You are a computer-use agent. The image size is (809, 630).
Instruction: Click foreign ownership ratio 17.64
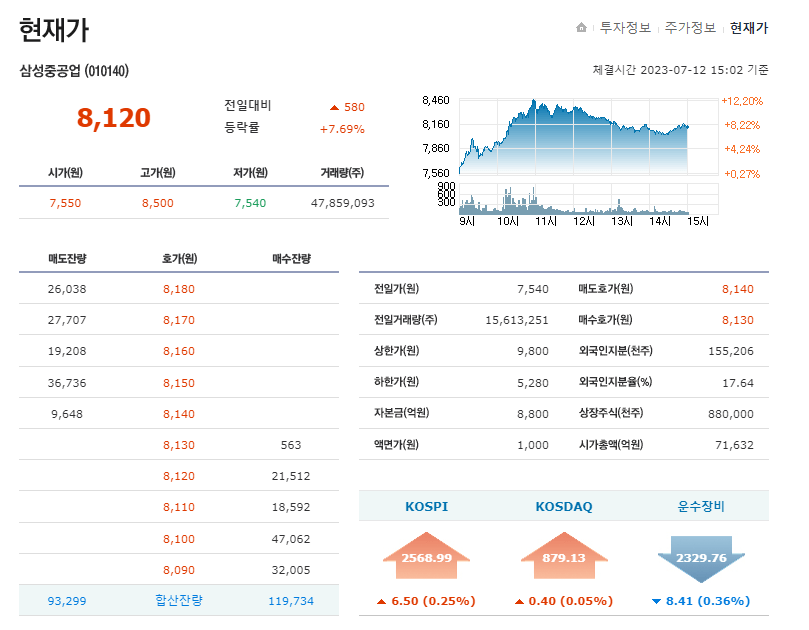738,383
